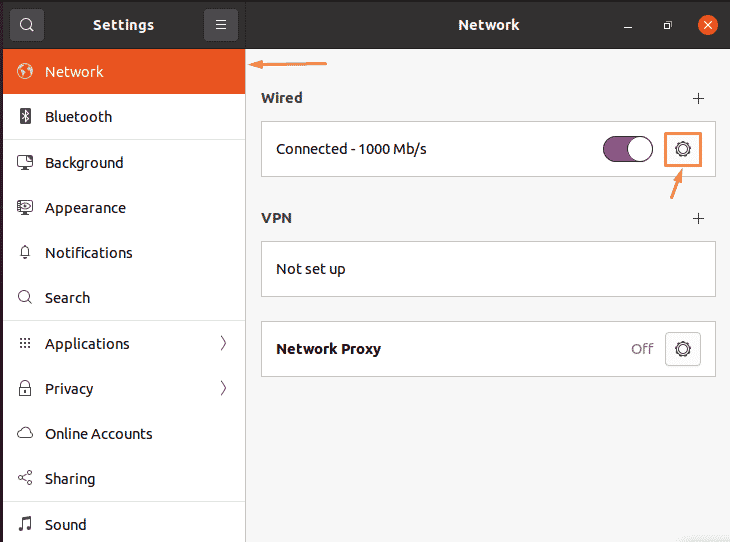The height and width of the screenshot is (542, 730).
Task: Click the Online Accounts cloud icon
Action: (25, 433)
